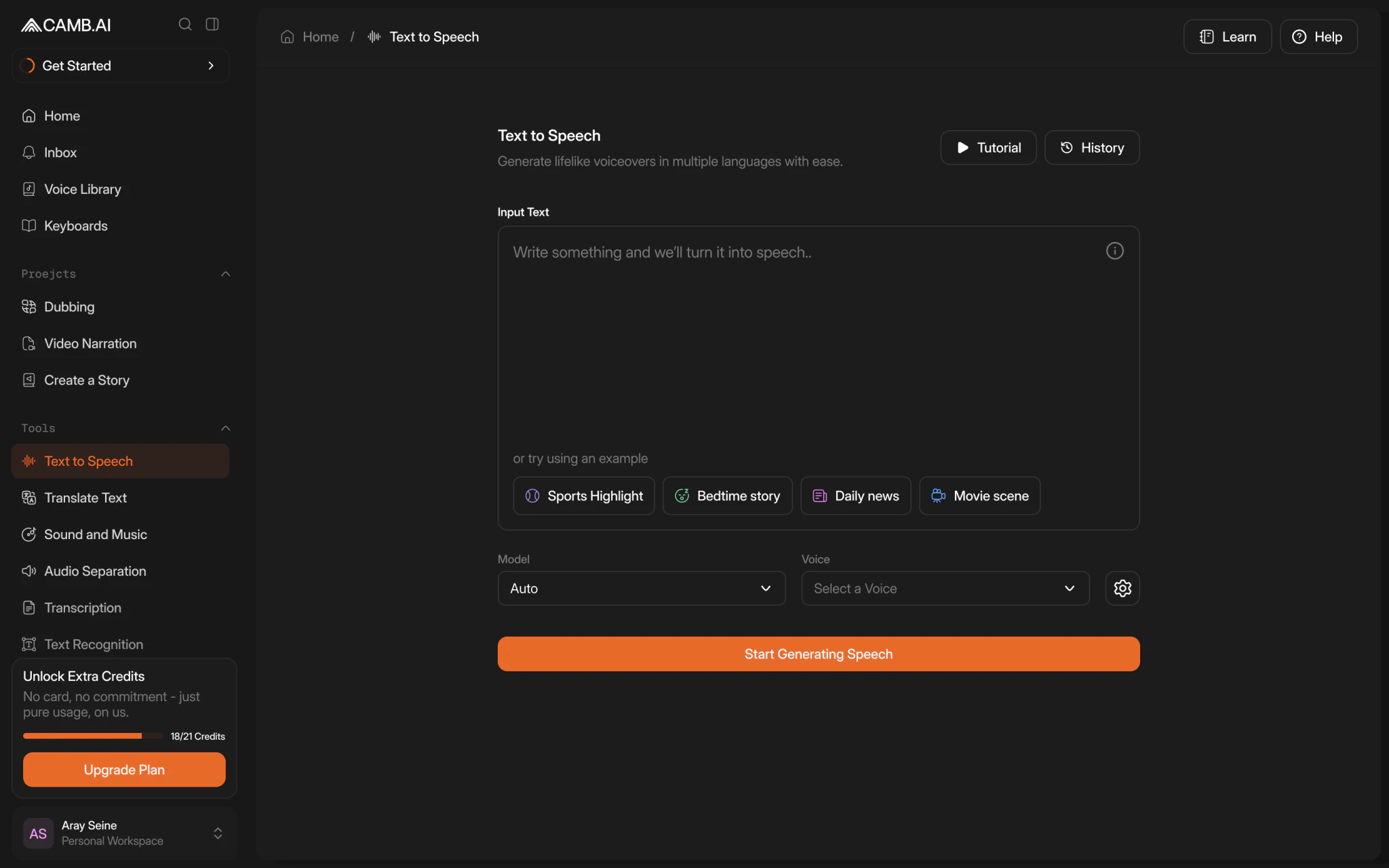Screen dimensions: 1389x868
Task: Click 'Unlock Extra Credits' heading
Action: (84, 676)
